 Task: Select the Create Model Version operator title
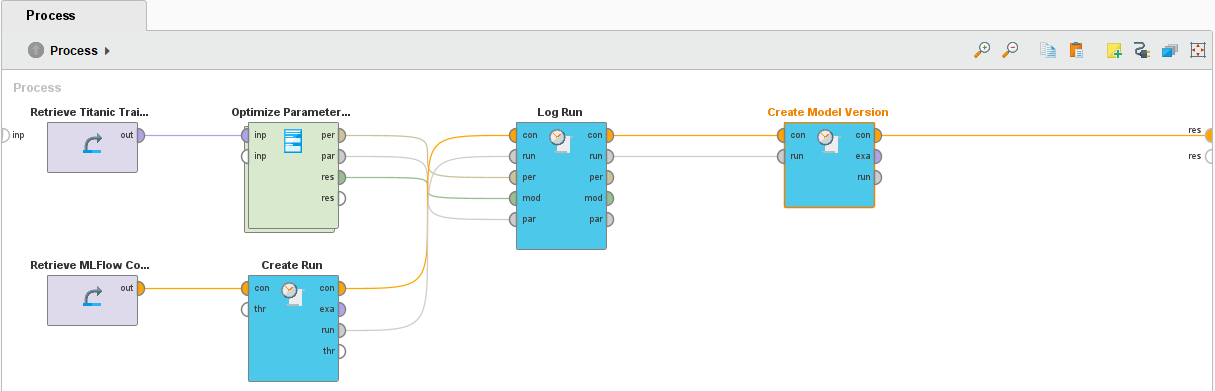click(x=828, y=112)
